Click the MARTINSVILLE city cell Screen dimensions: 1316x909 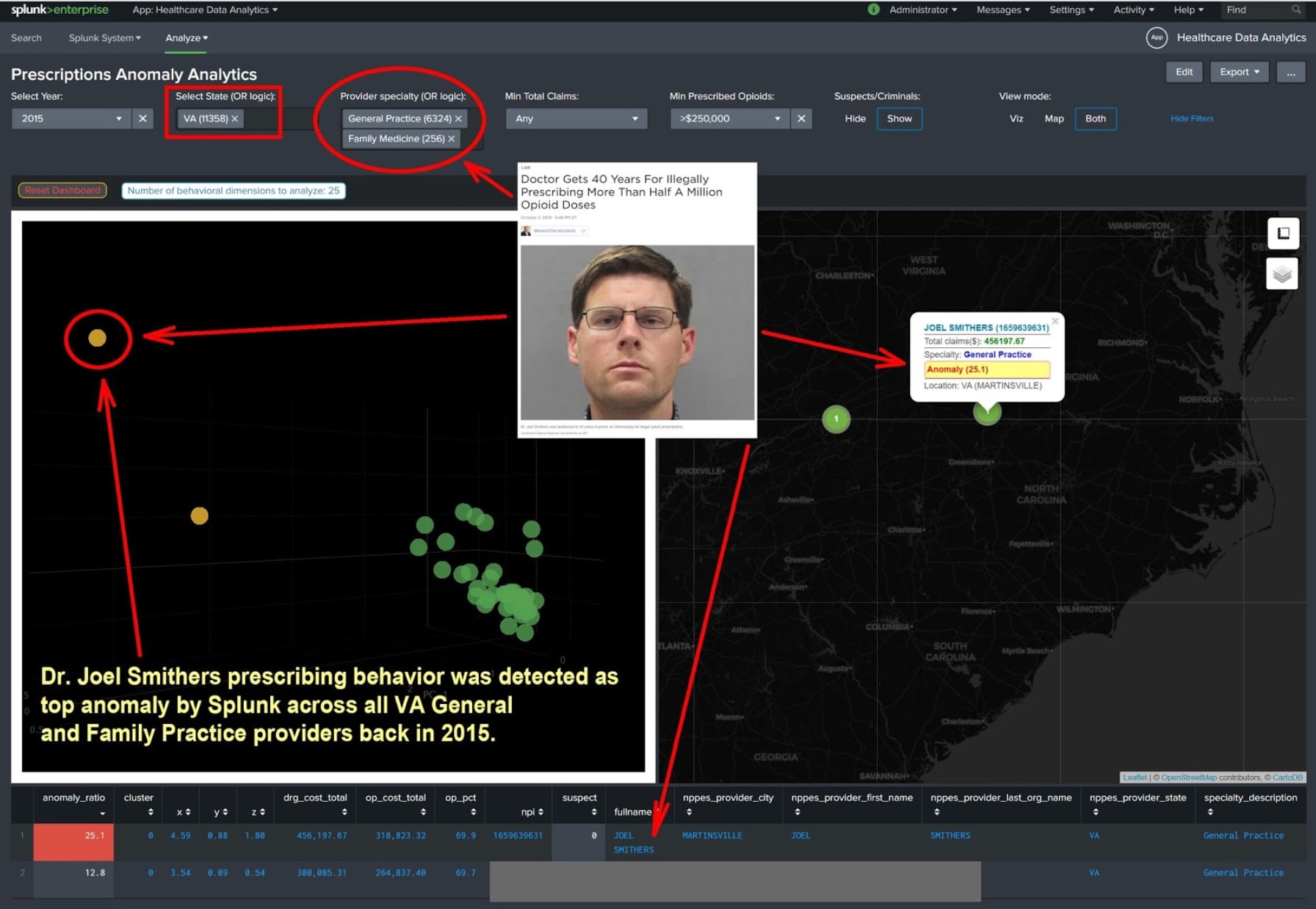point(712,835)
